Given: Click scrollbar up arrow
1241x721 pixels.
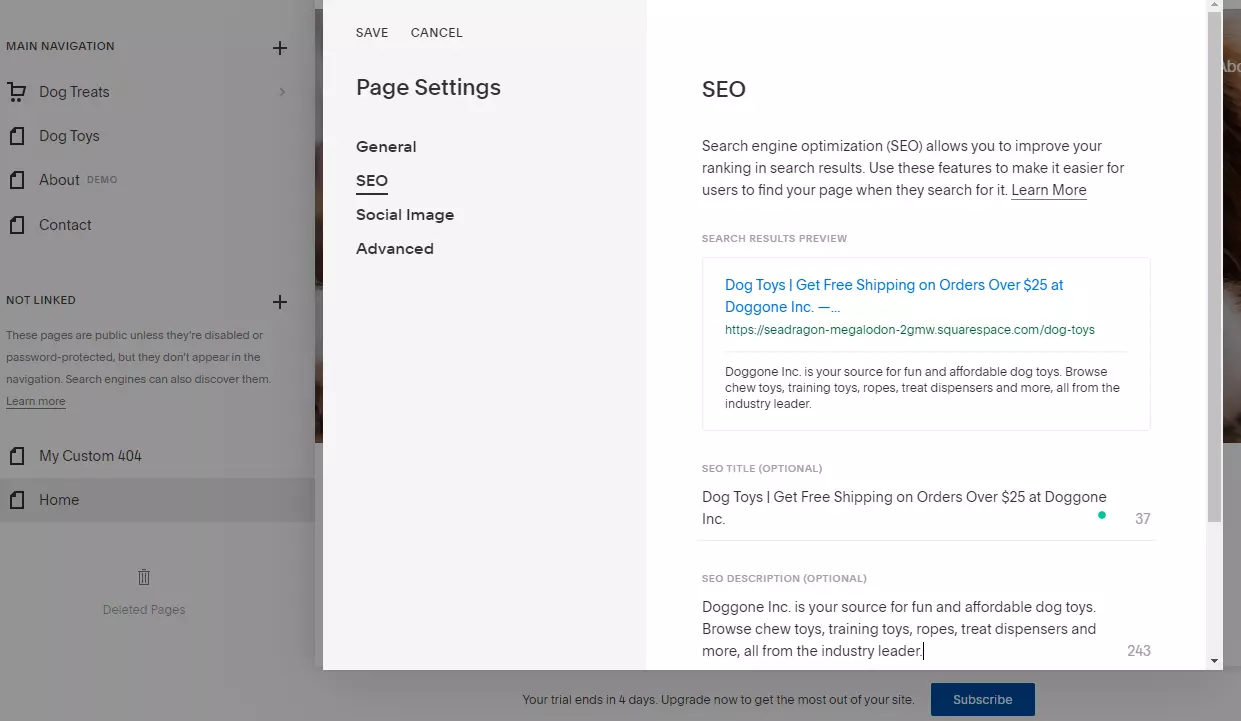Looking at the screenshot, I should pyautogui.click(x=1215, y=5).
